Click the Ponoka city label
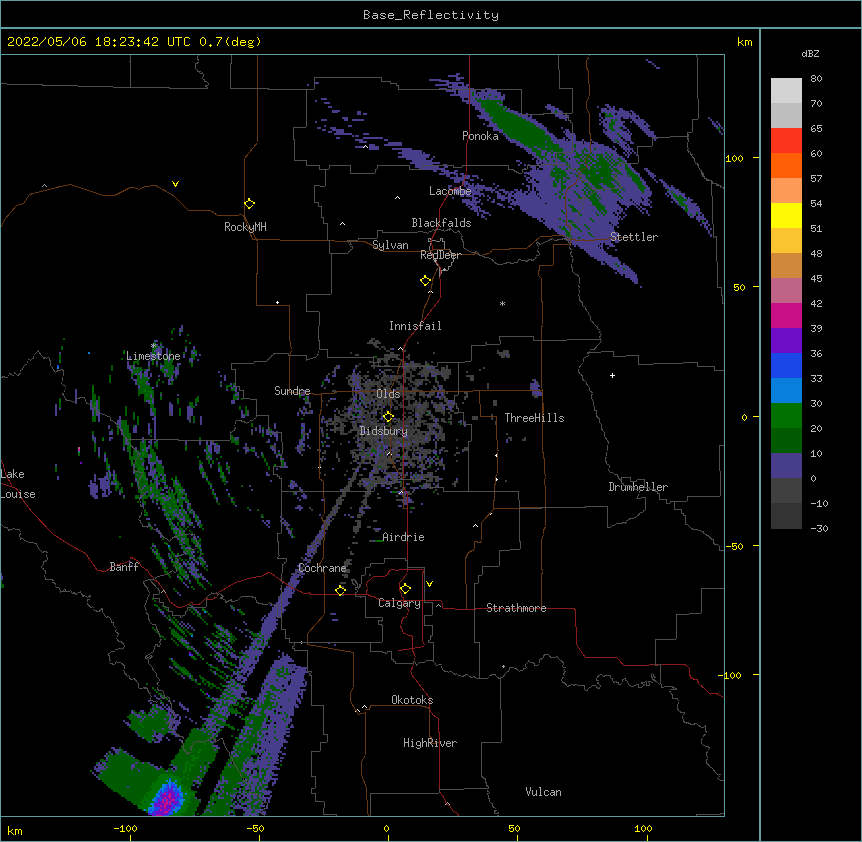 point(480,136)
